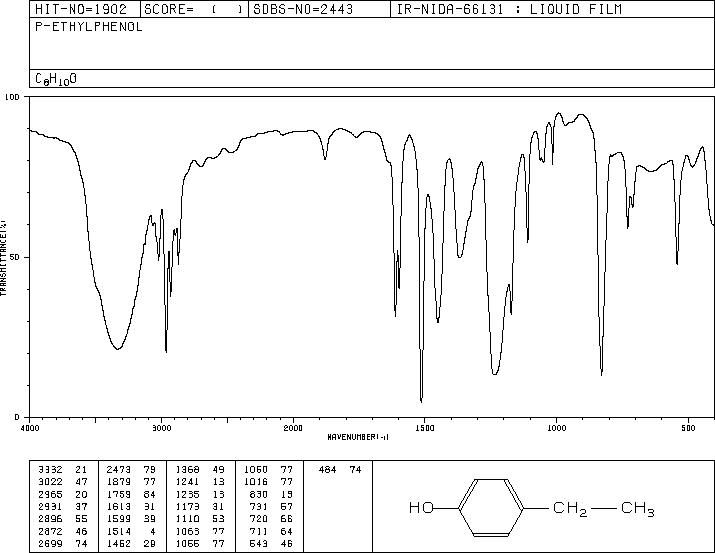Click the HO group in the structure
The width and height of the screenshot is (715, 553).
[421, 507]
